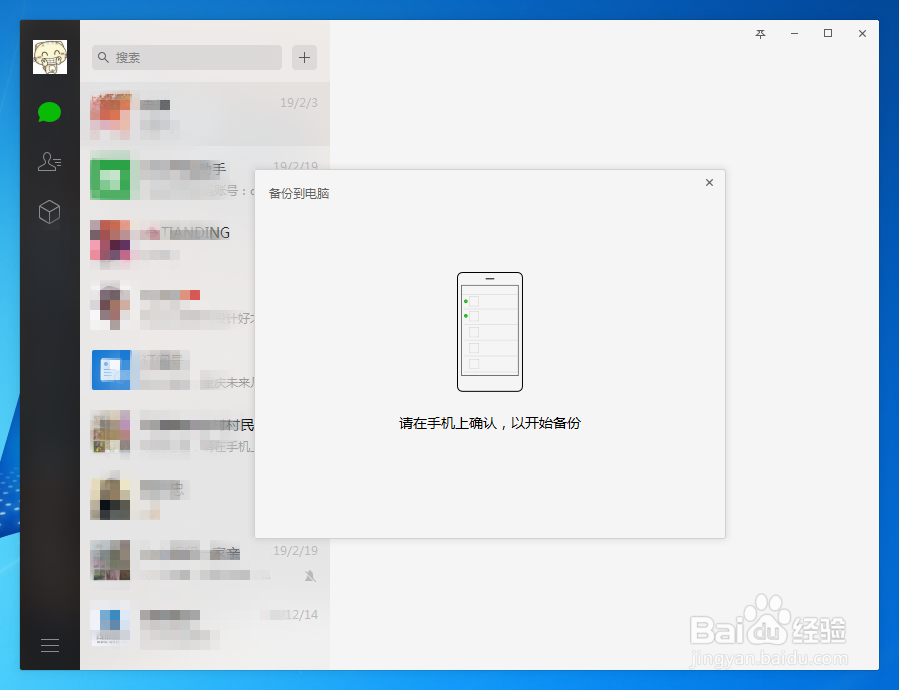The height and width of the screenshot is (690, 899).
Task: Select the chat with the green avatar
Action: tap(167, 178)
